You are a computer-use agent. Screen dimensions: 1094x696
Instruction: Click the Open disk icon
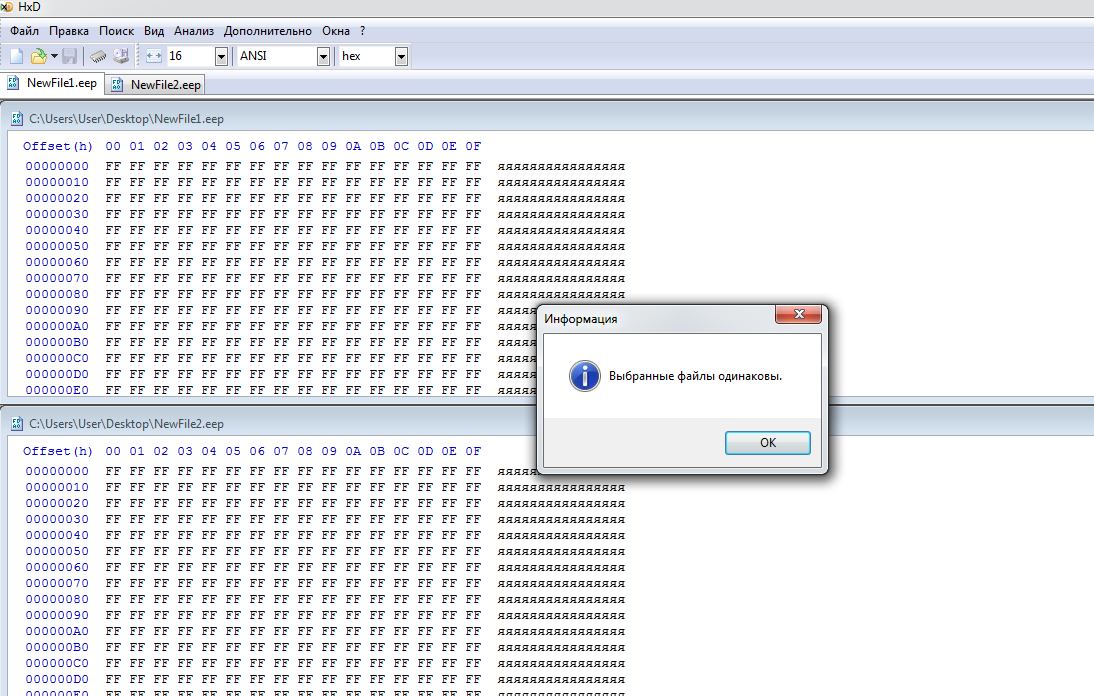(x=121, y=56)
